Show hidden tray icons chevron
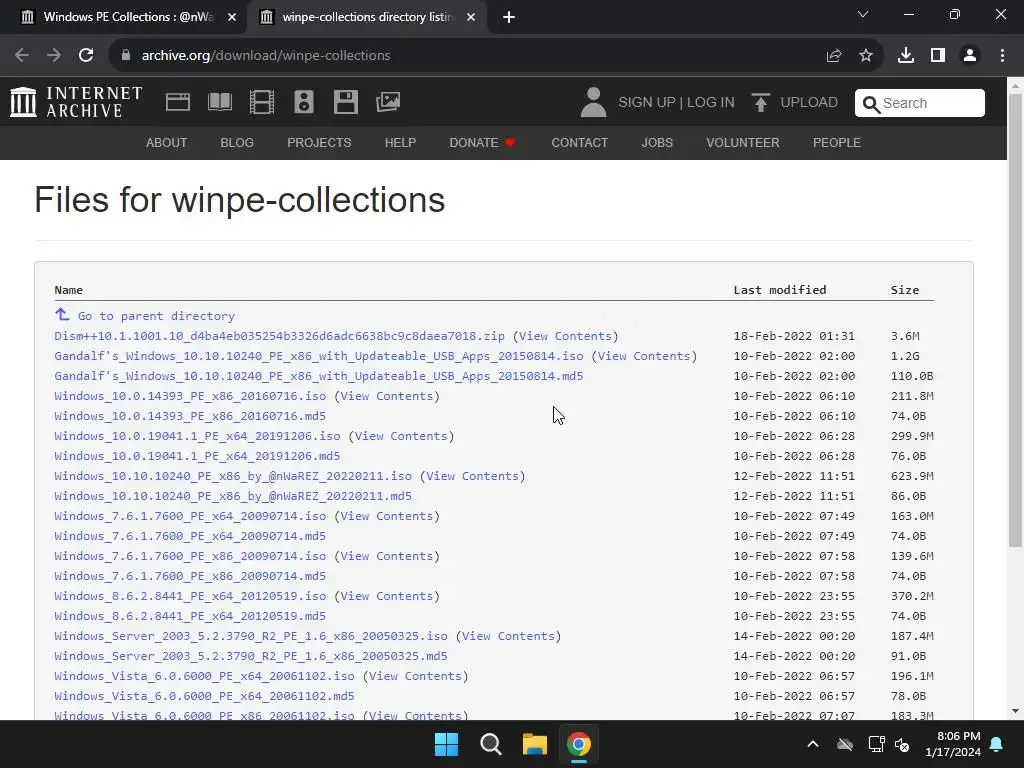Image resolution: width=1024 pixels, height=768 pixels. 813,744
